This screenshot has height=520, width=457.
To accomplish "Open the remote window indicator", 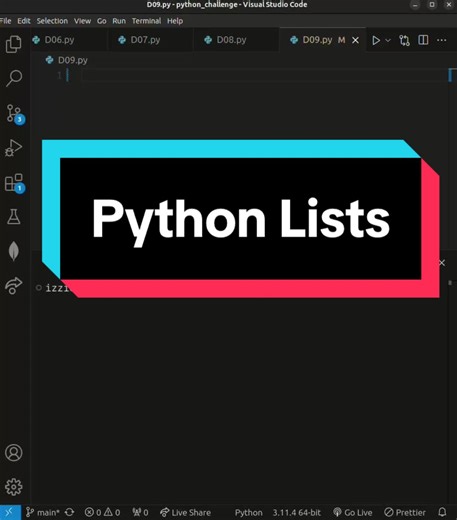I will tap(9, 512).
